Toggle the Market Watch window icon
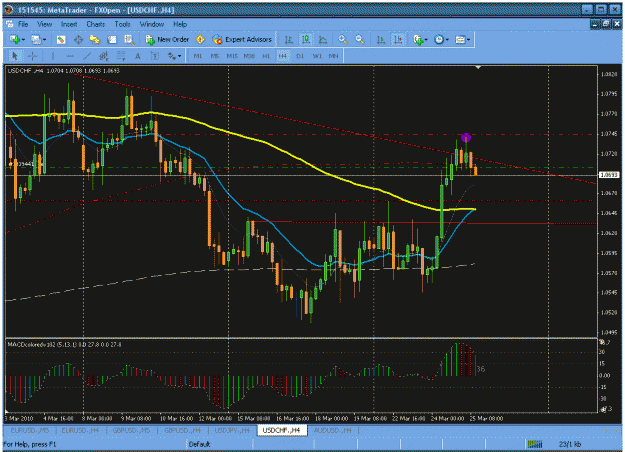 click(61, 39)
